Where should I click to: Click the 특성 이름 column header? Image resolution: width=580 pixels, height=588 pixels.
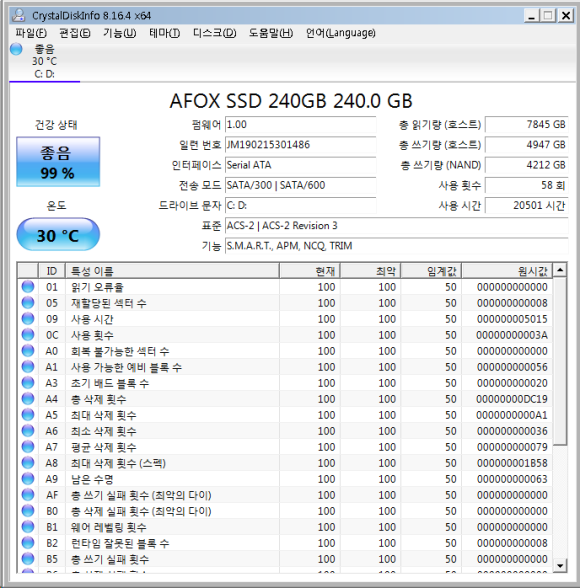pos(172,271)
